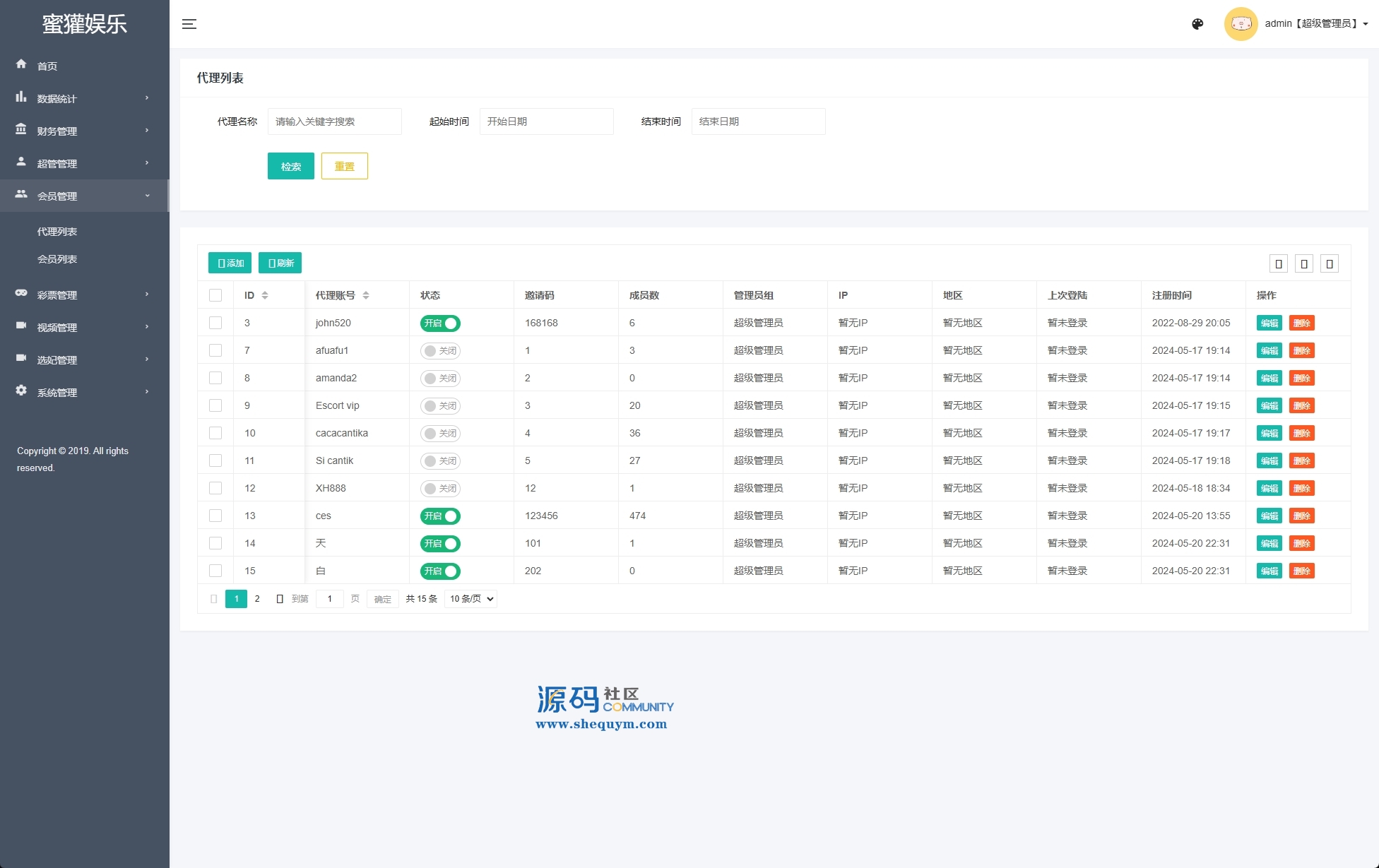Click the home icon for 首页
The image size is (1379, 868).
point(21,64)
